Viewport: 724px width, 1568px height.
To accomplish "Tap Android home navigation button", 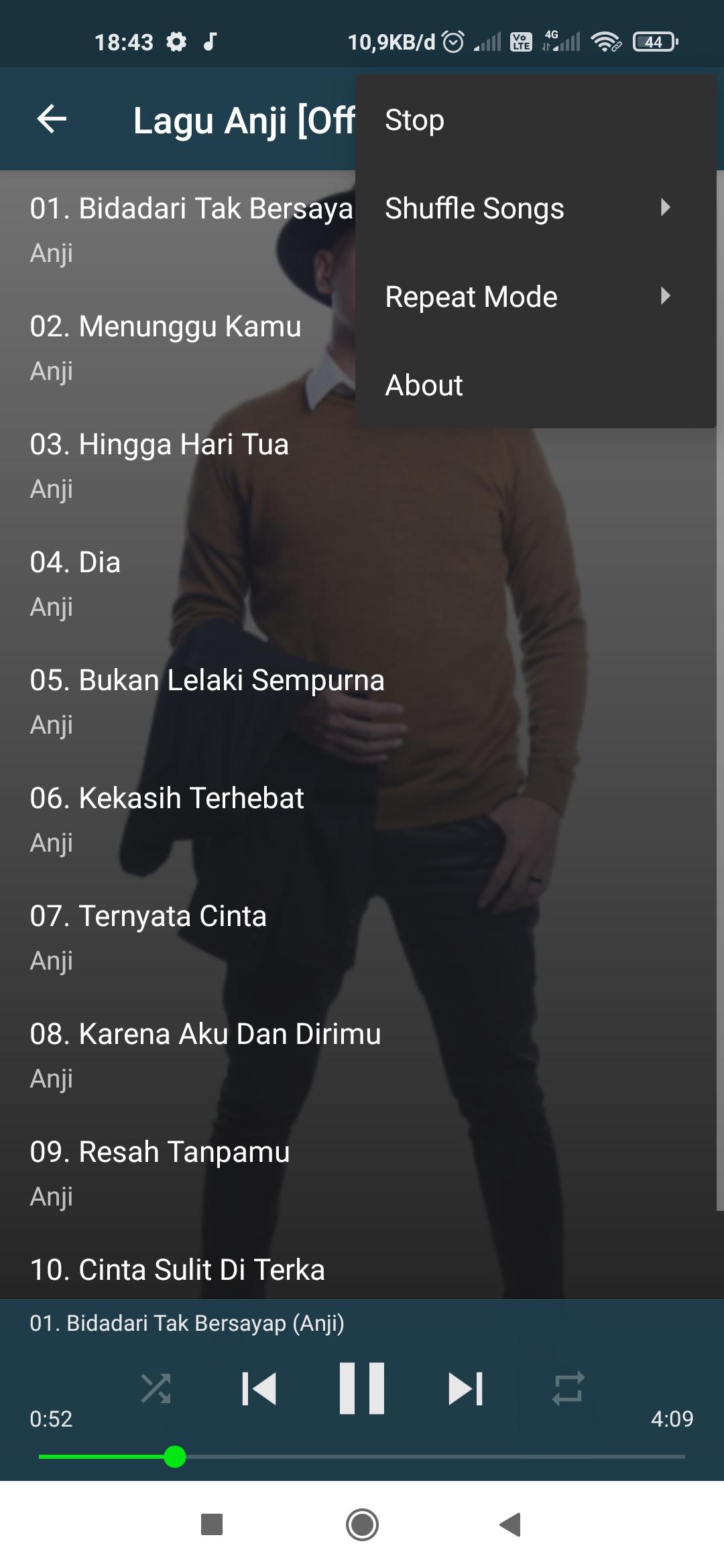I will (362, 1525).
